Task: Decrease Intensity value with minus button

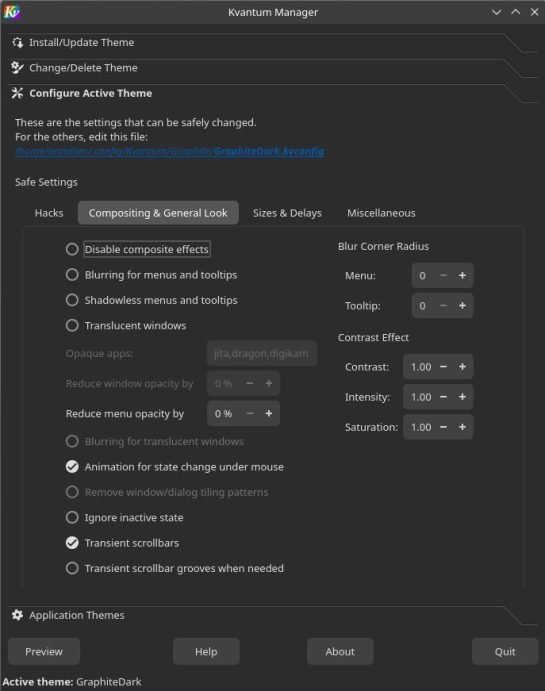Action: (443, 397)
